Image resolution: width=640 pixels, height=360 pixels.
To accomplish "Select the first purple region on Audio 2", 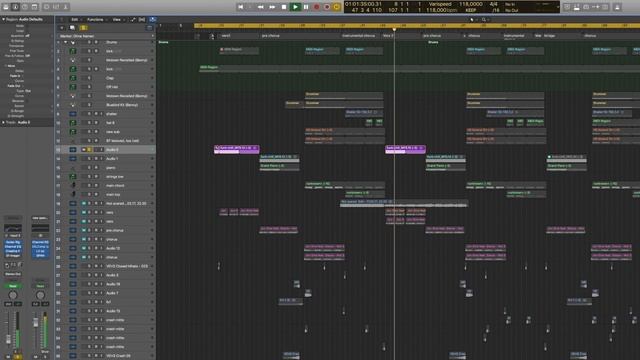I will (237, 150).
